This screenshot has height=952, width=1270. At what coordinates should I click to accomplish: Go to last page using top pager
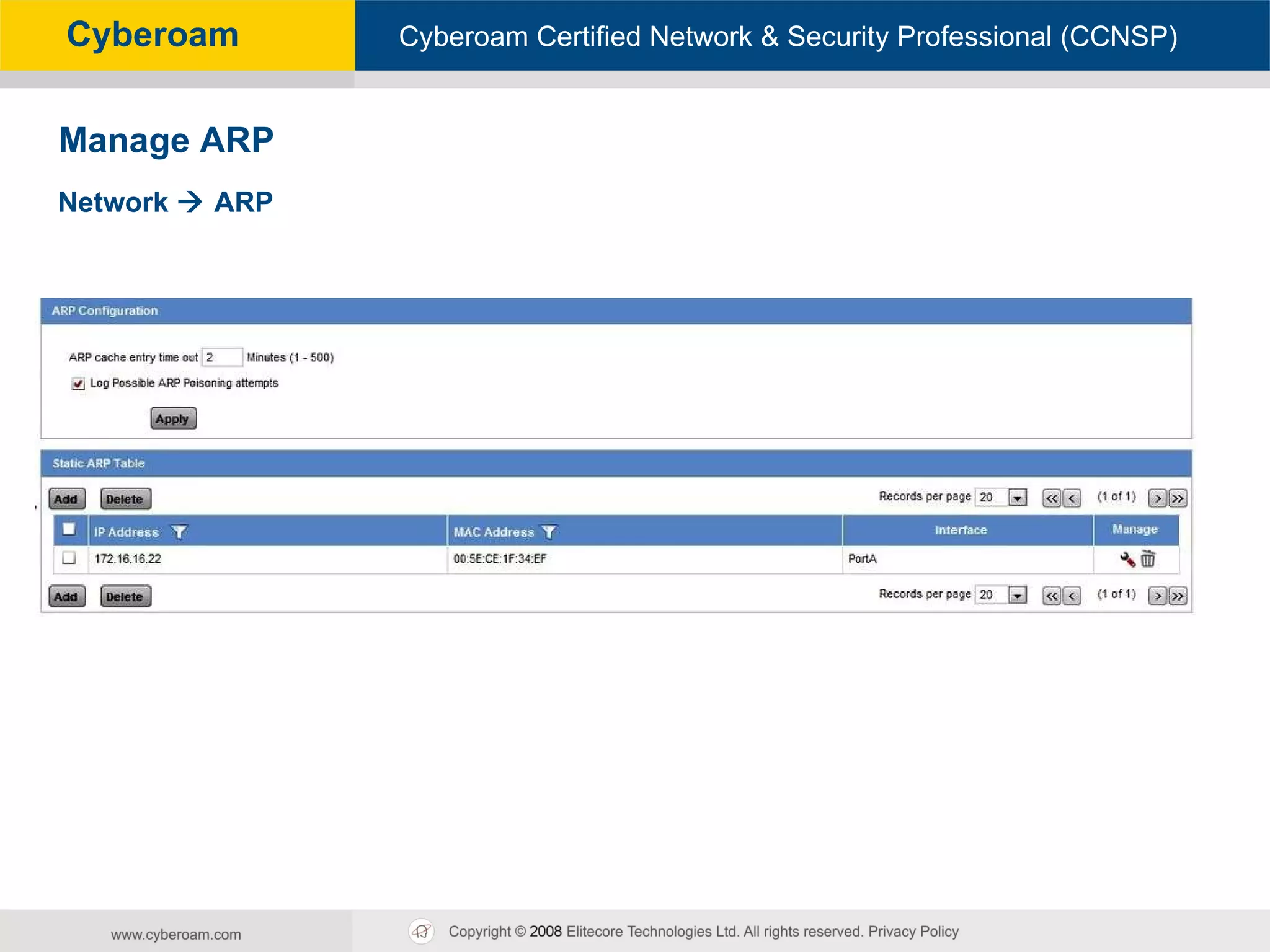click(1178, 498)
